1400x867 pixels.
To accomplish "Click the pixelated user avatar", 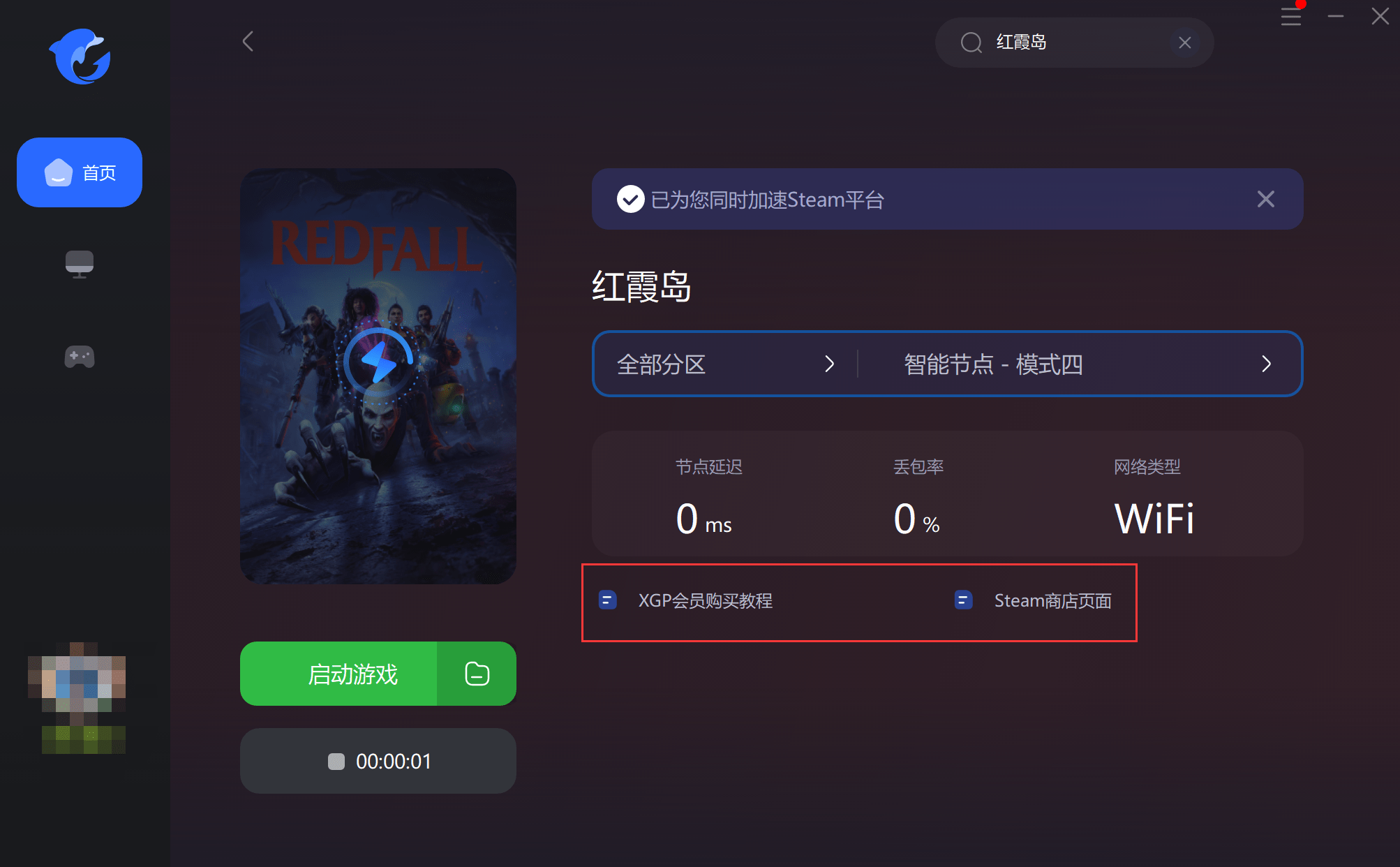I will click(77, 698).
